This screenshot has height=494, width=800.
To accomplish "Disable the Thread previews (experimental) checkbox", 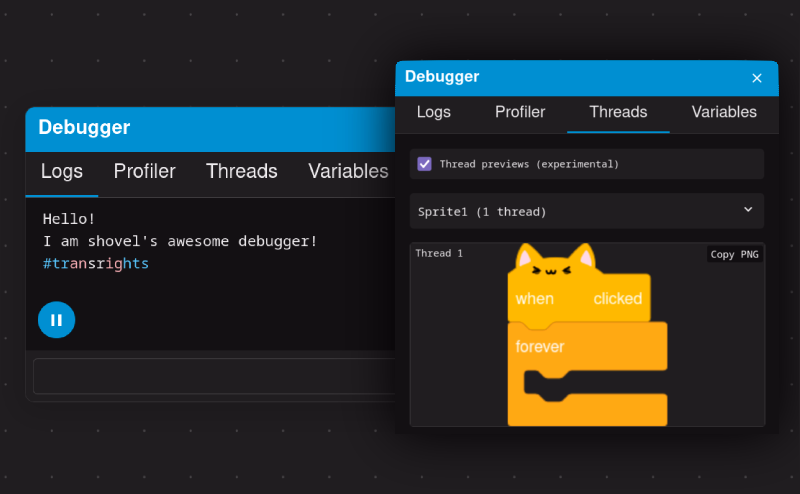I will click(425, 164).
